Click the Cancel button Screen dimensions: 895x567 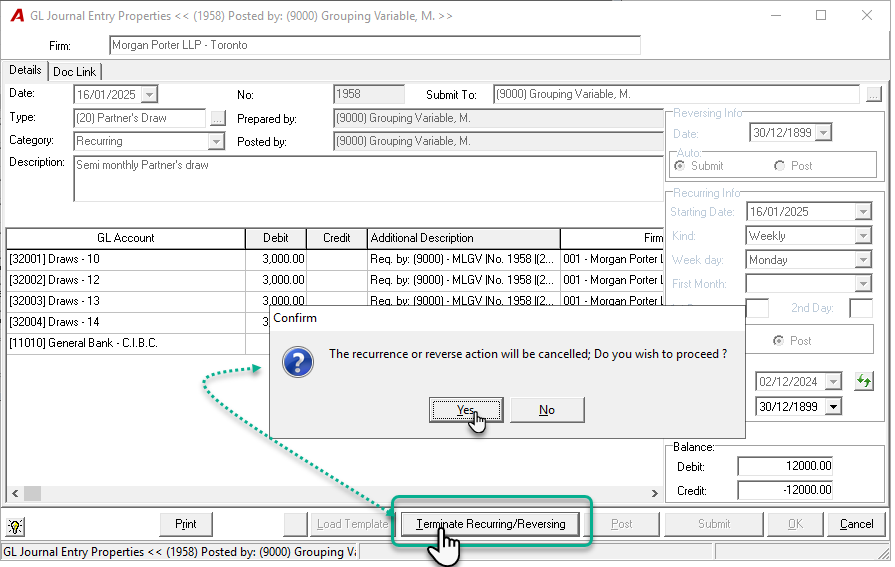pos(856,524)
